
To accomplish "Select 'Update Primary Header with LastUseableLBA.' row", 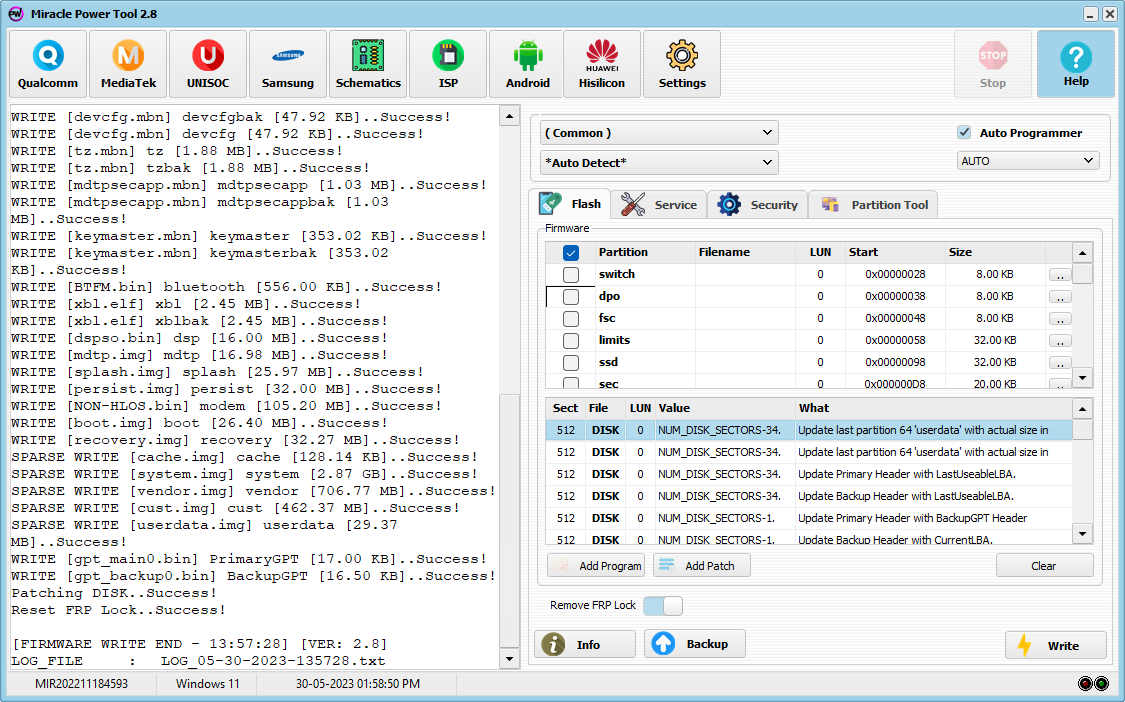I will click(x=809, y=474).
